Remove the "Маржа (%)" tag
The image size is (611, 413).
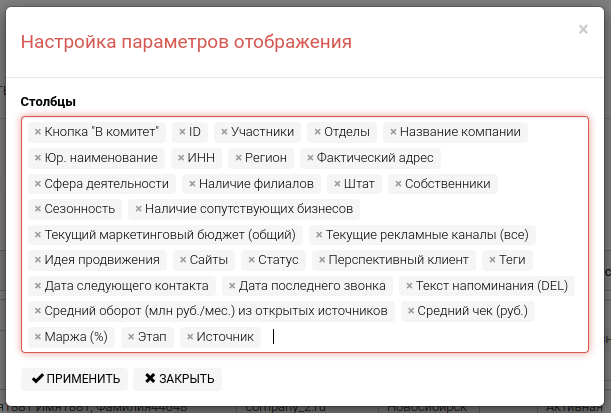tap(38, 338)
